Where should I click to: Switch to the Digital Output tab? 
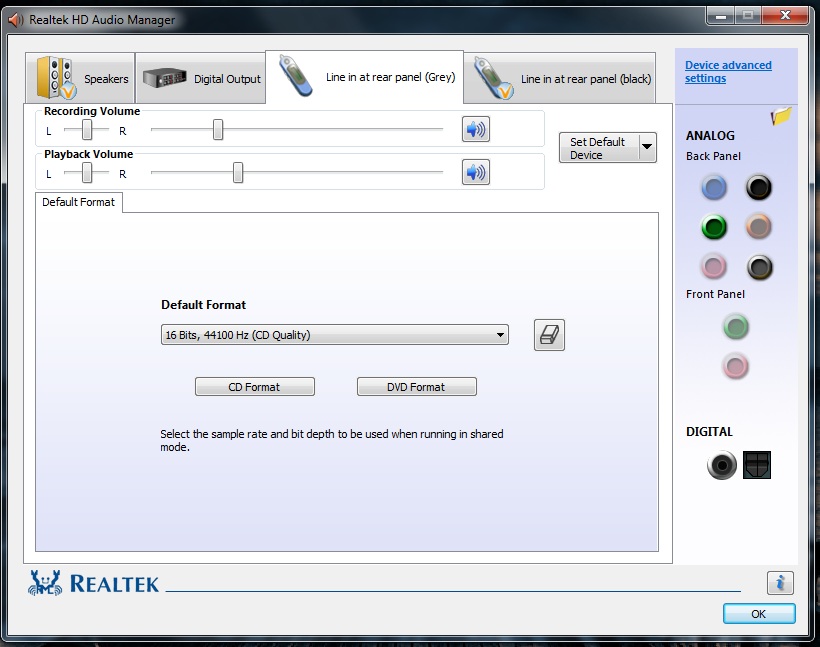tap(201, 78)
